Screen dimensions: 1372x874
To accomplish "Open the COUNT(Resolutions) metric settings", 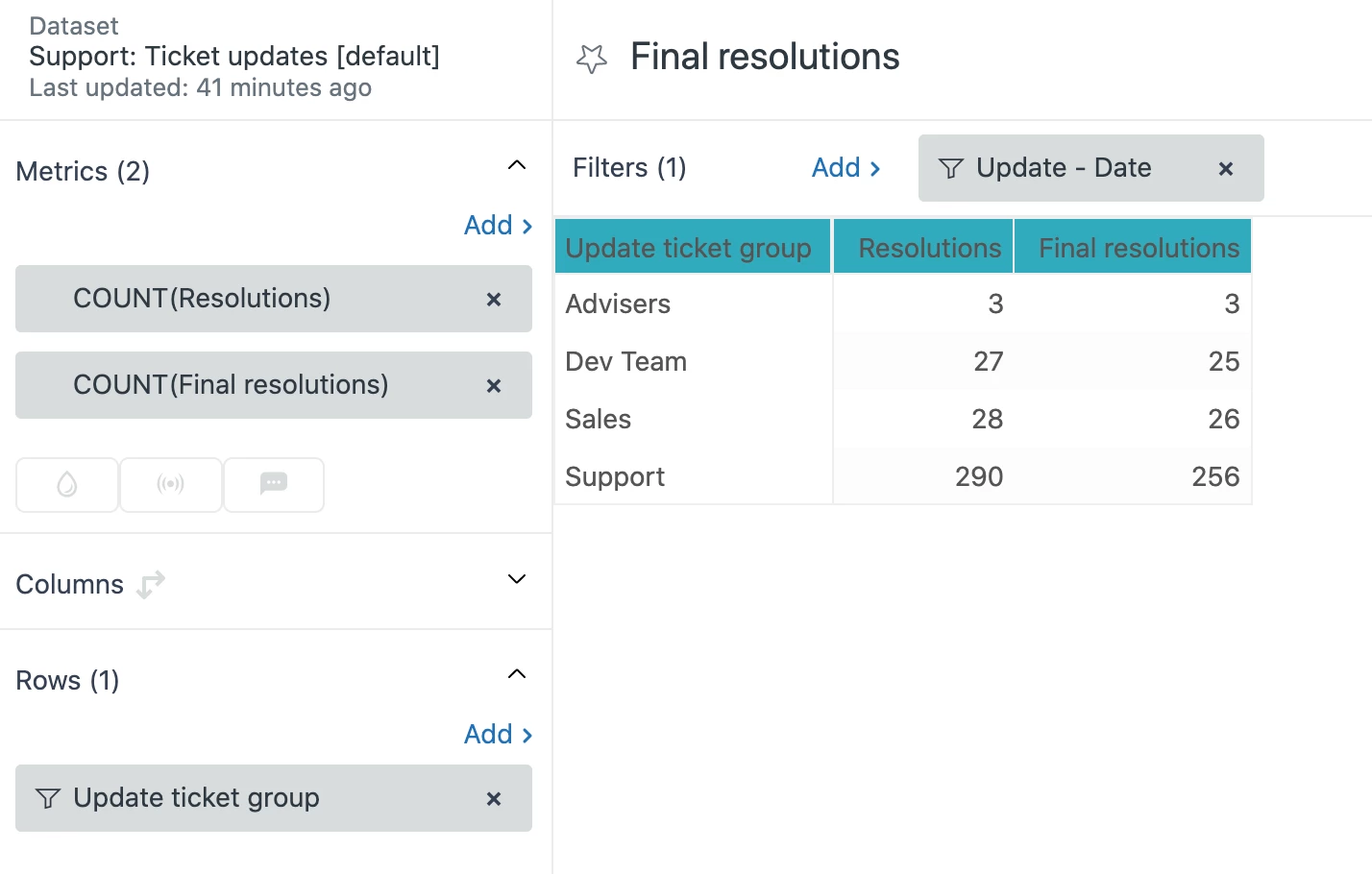I will coord(202,299).
